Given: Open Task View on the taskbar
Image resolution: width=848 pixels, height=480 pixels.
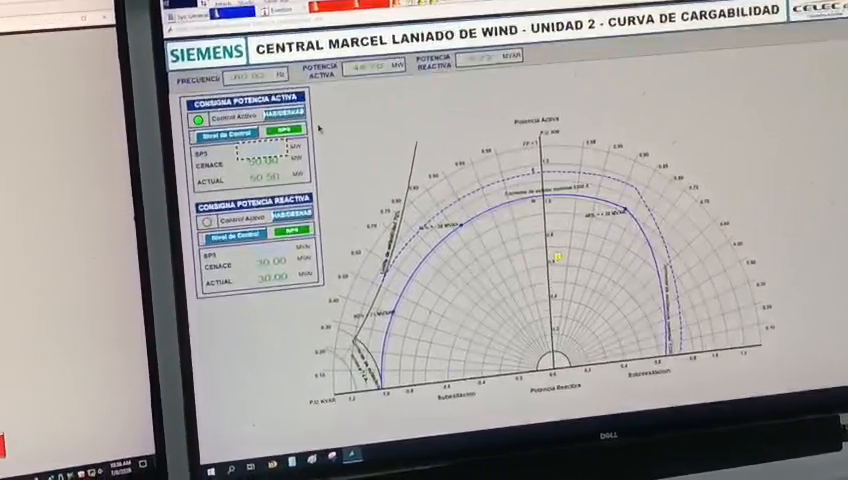Looking at the screenshot, I should coord(250,466).
